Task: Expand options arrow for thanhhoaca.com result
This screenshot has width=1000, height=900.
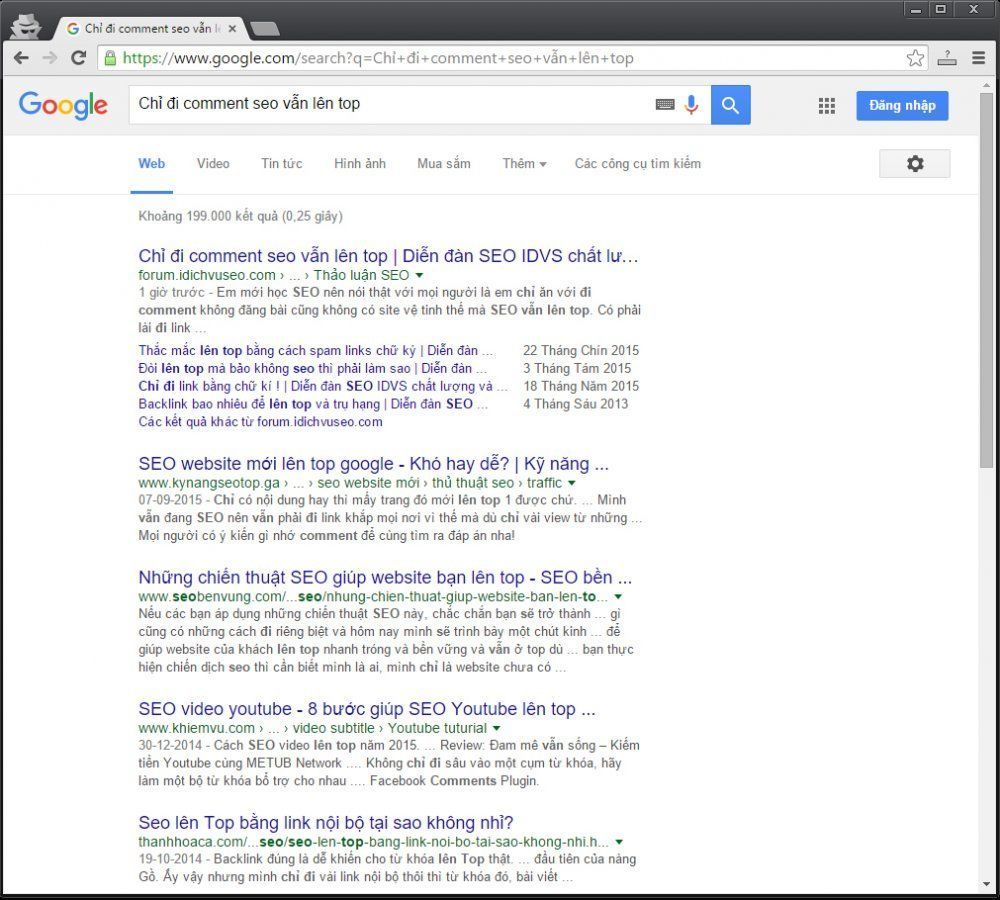Action: [619, 842]
